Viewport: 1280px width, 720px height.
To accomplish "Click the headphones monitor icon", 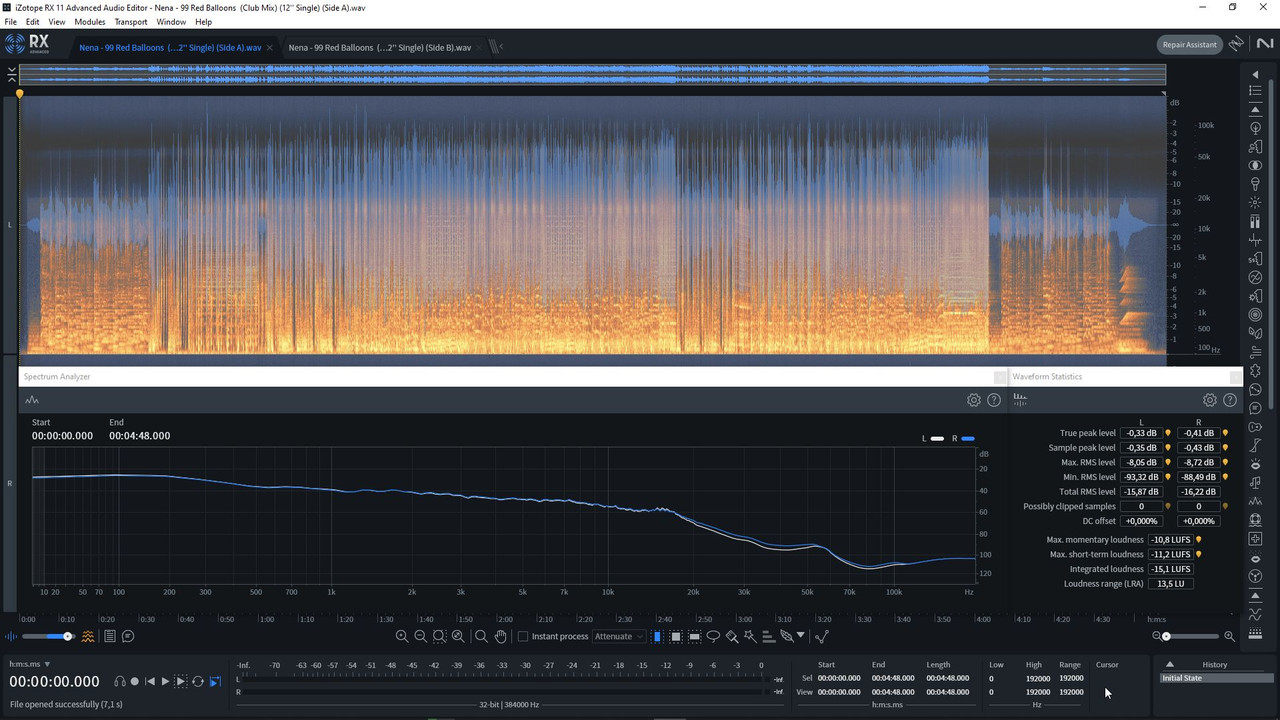I will pyautogui.click(x=120, y=681).
